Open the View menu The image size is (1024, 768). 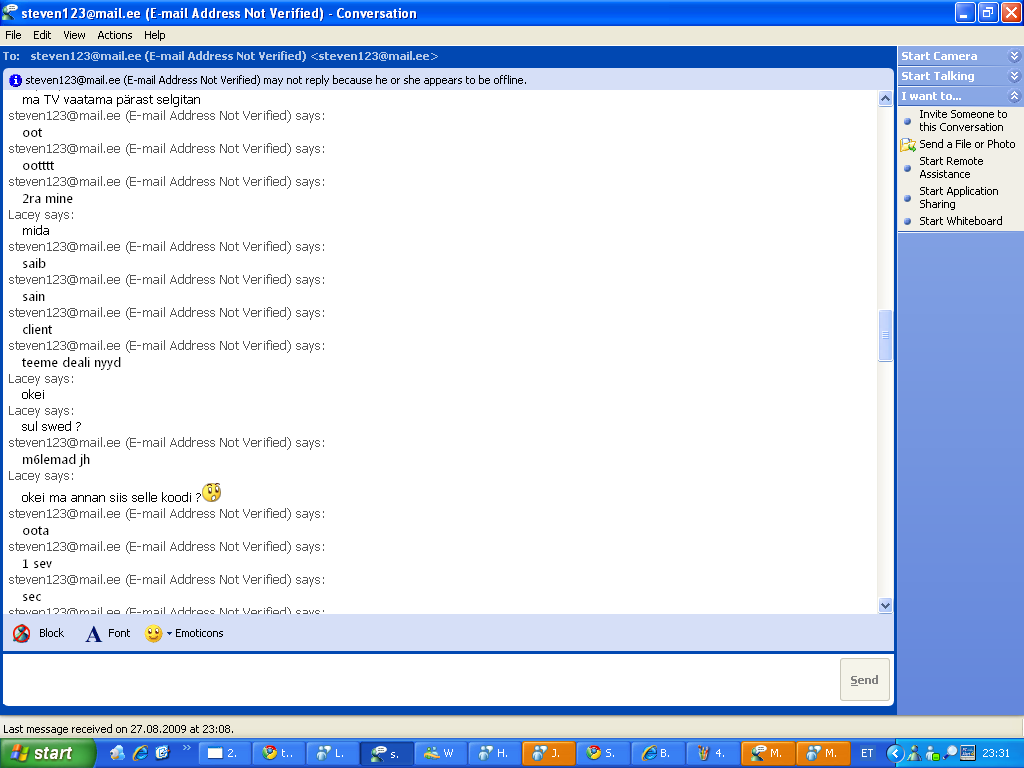click(74, 35)
